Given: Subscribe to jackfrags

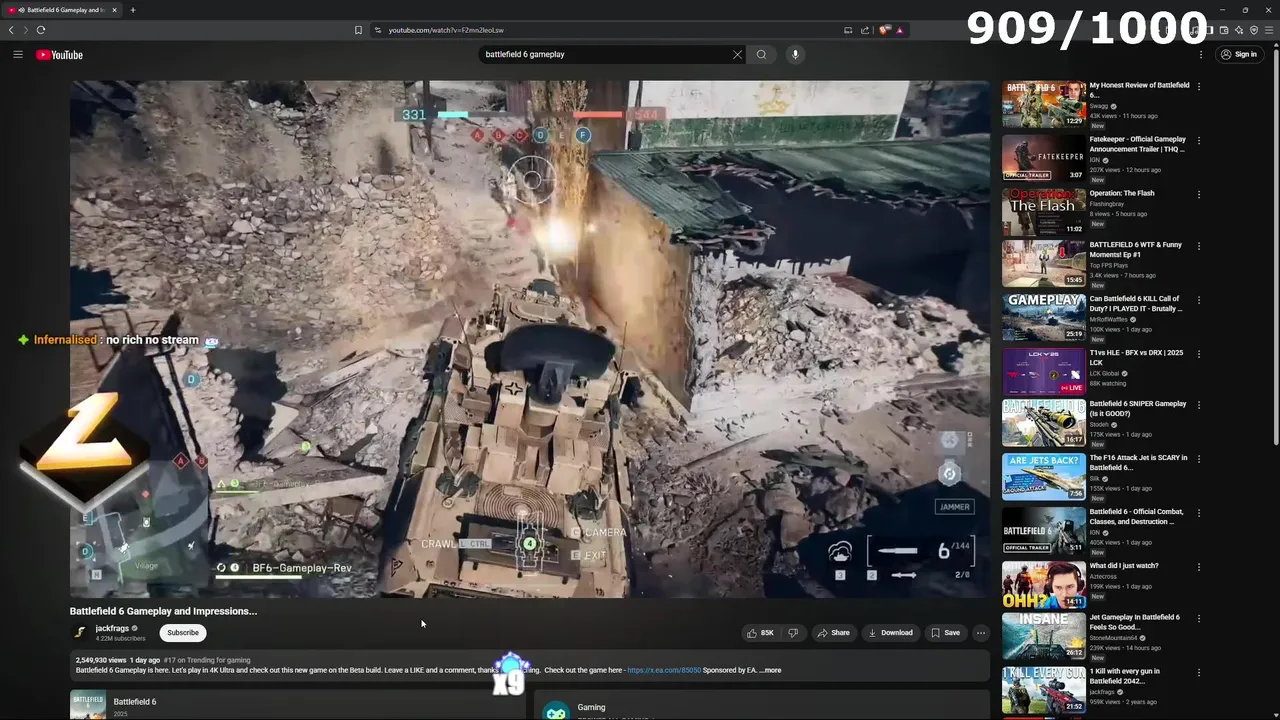Looking at the screenshot, I should (183, 632).
